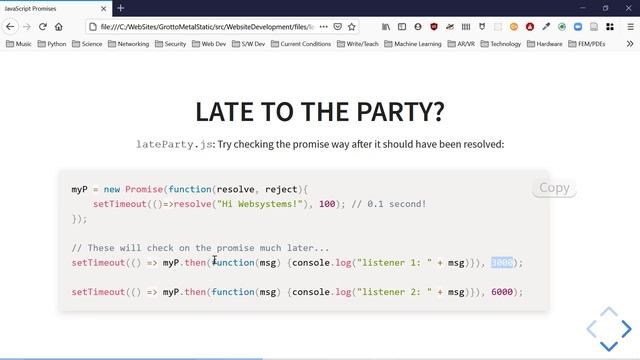The width and height of the screenshot is (640, 360).
Task: Open the browser home page
Action: point(59,27)
